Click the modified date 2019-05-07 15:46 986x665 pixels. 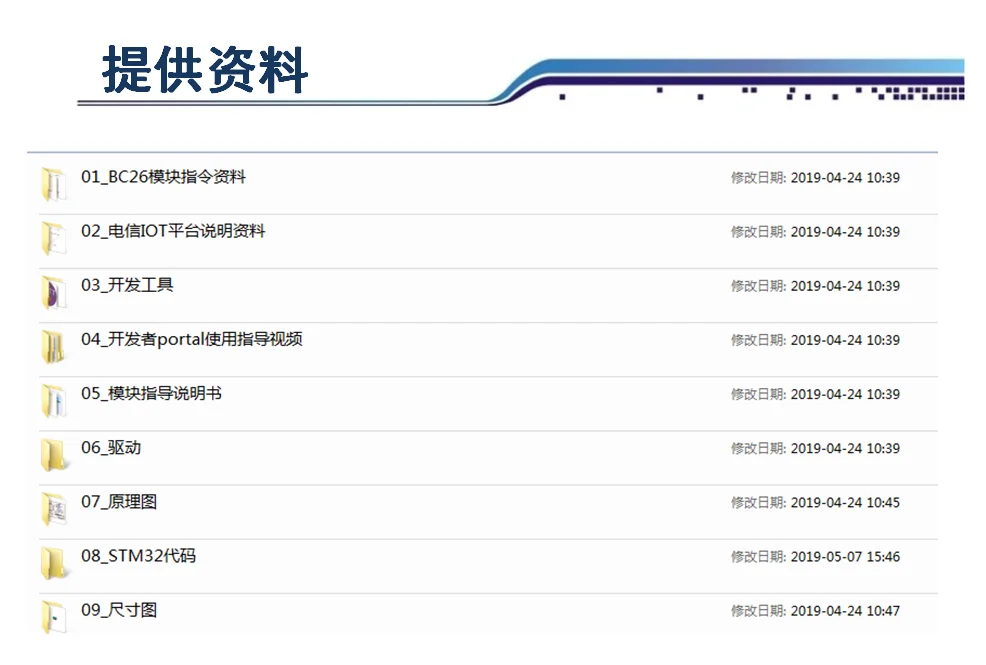845,557
